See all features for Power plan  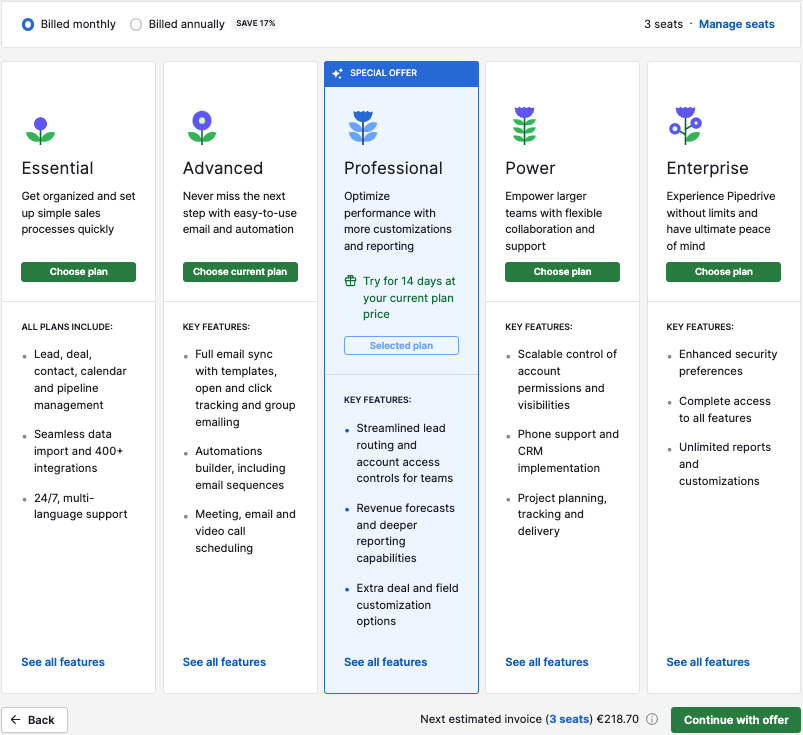(547, 662)
